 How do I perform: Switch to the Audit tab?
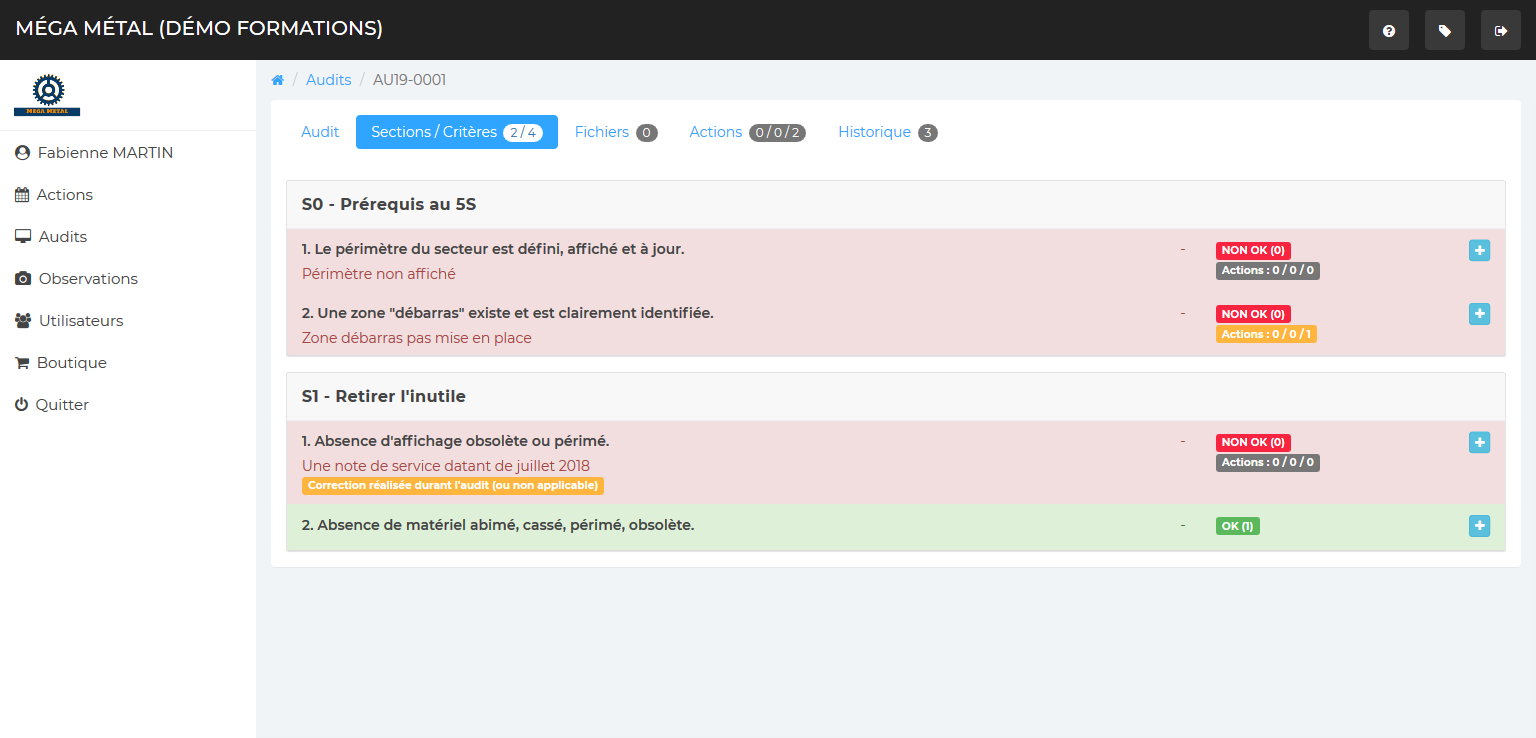click(320, 132)
